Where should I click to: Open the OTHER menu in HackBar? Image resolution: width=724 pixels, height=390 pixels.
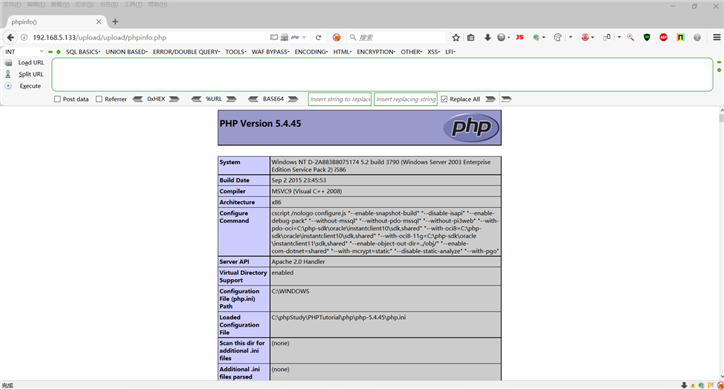point(411,52)
